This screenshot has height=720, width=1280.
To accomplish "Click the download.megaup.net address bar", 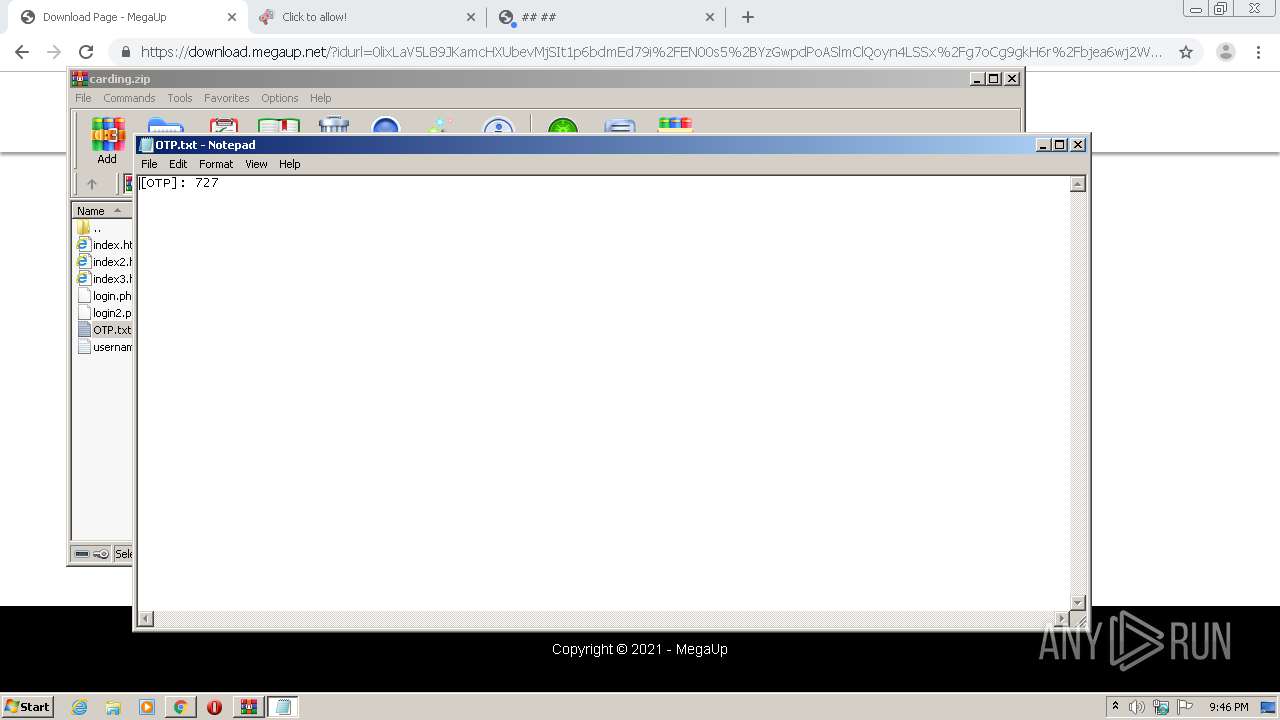I will (x=650, y=52).
